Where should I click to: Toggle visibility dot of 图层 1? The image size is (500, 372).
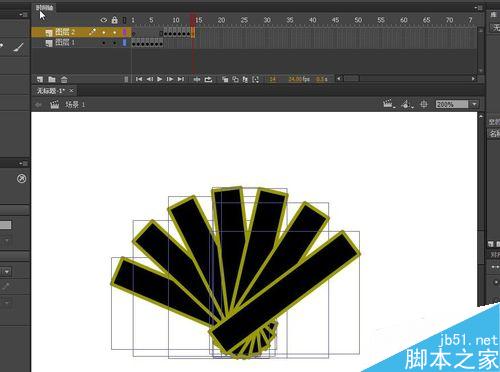coord(104,43)
